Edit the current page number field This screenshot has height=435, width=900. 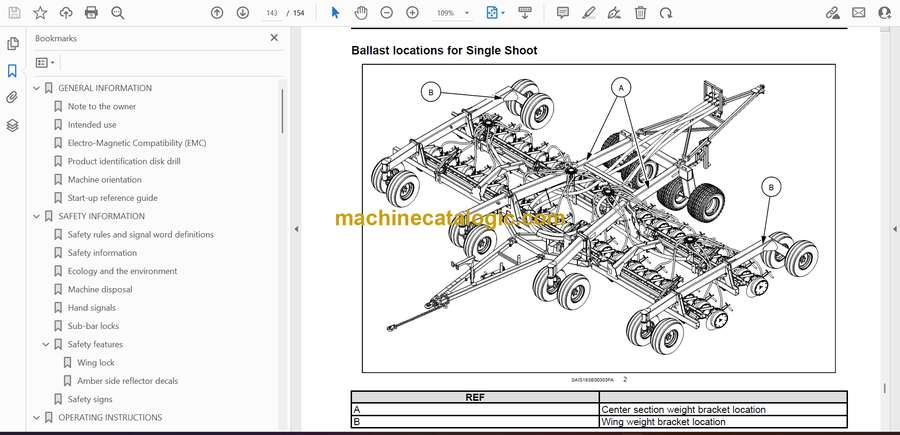272,13
